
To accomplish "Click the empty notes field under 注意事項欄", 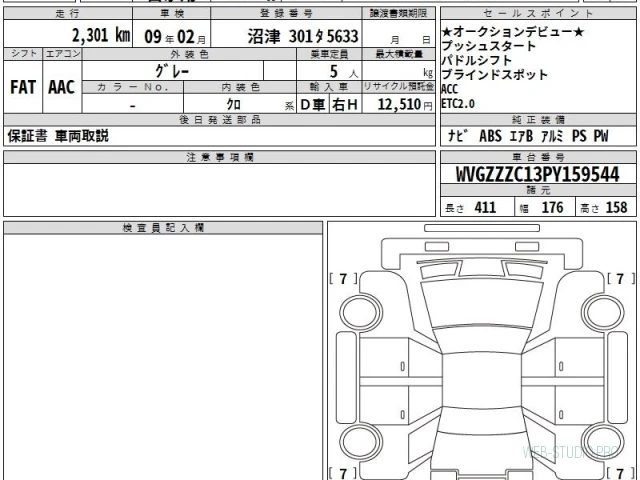I will pyautogui.click(x=220, y=190).
